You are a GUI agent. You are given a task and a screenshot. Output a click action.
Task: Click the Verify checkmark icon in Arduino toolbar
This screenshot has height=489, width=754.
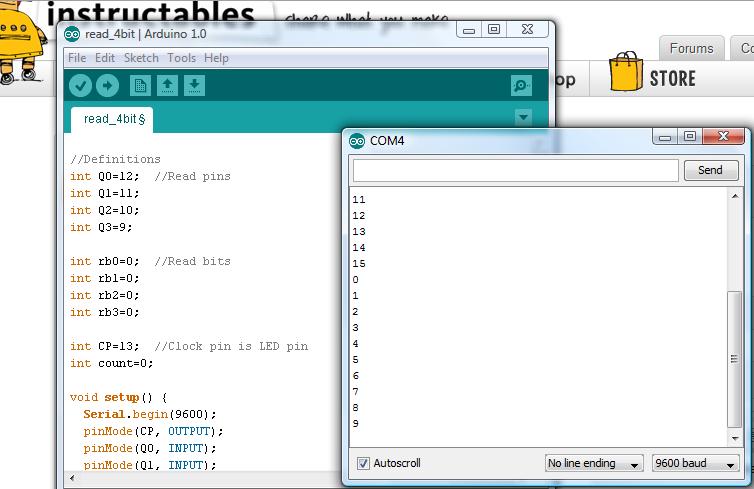click(80, 86)
